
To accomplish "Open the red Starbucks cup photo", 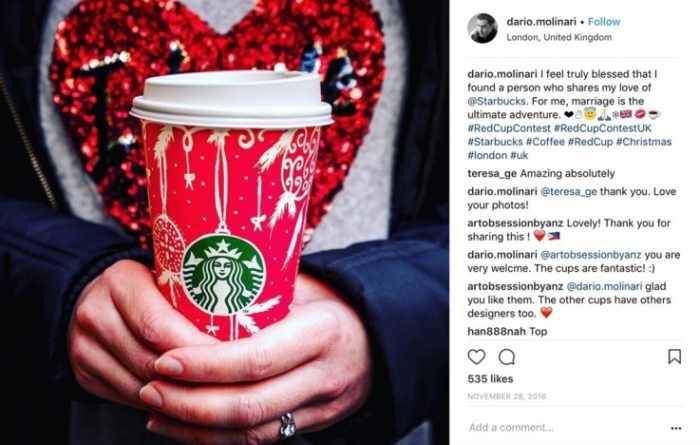I will pos(225,222).
